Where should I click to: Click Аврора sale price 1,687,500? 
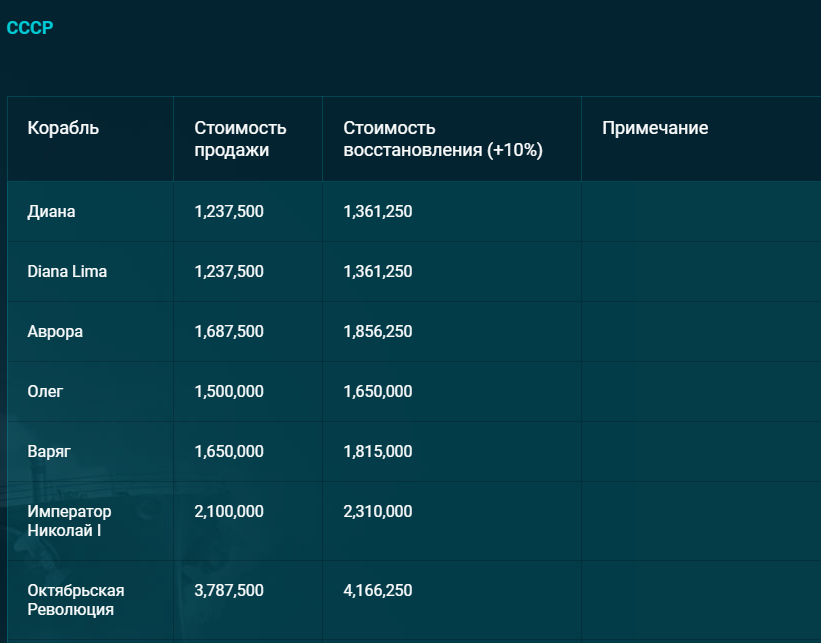coord(229,331)
